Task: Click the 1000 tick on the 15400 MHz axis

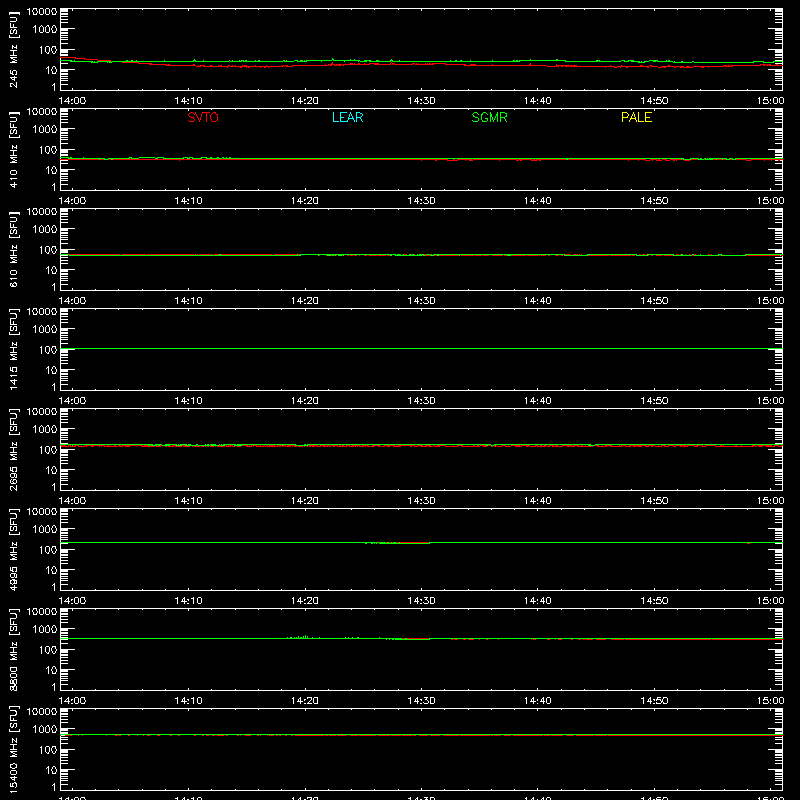Action: click(45, 730)
